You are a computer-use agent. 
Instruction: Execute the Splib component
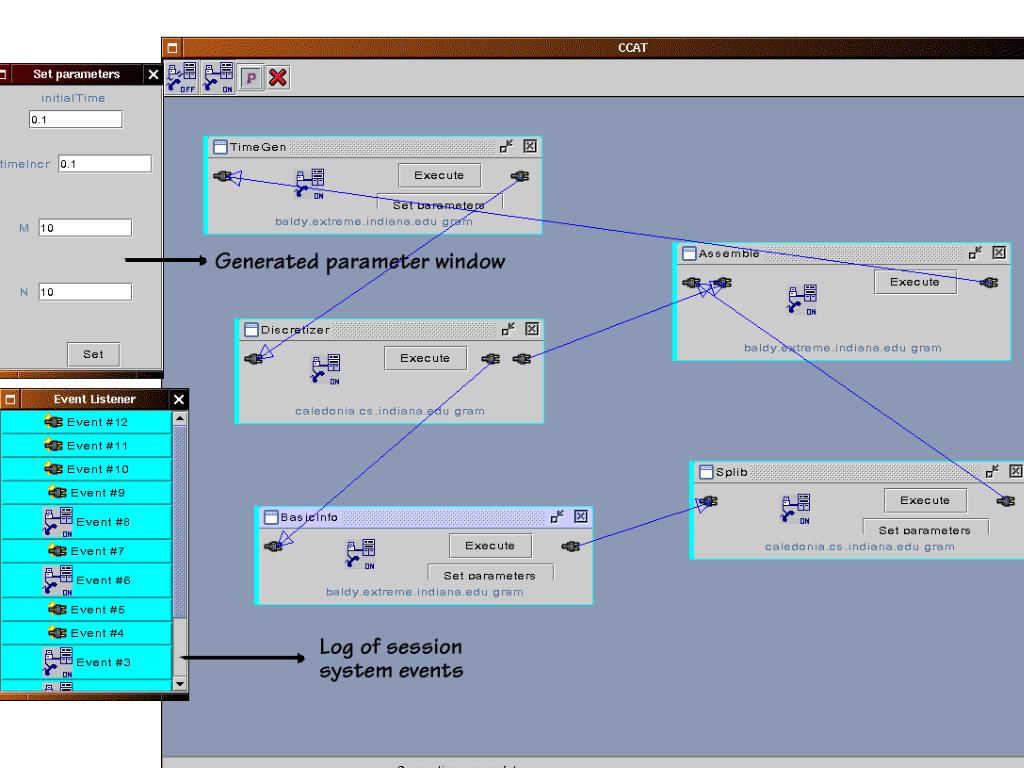925,500
